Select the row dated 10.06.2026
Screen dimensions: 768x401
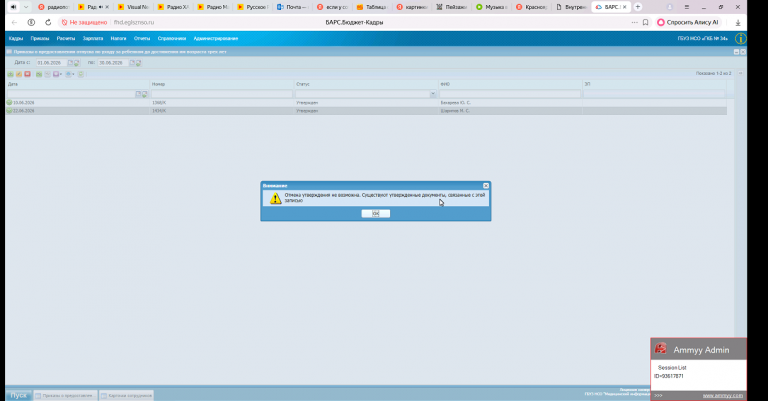click(x=366, y=103)
